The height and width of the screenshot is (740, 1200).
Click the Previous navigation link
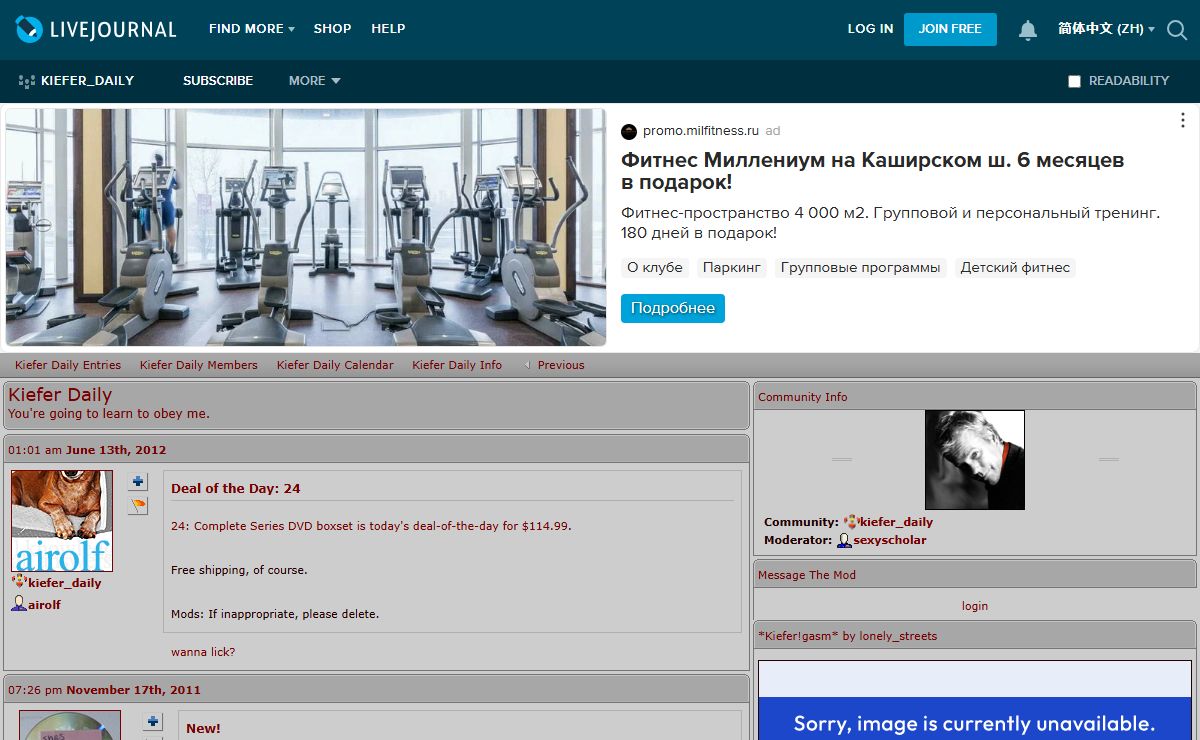pyautogui.click(x=561, y=365)
